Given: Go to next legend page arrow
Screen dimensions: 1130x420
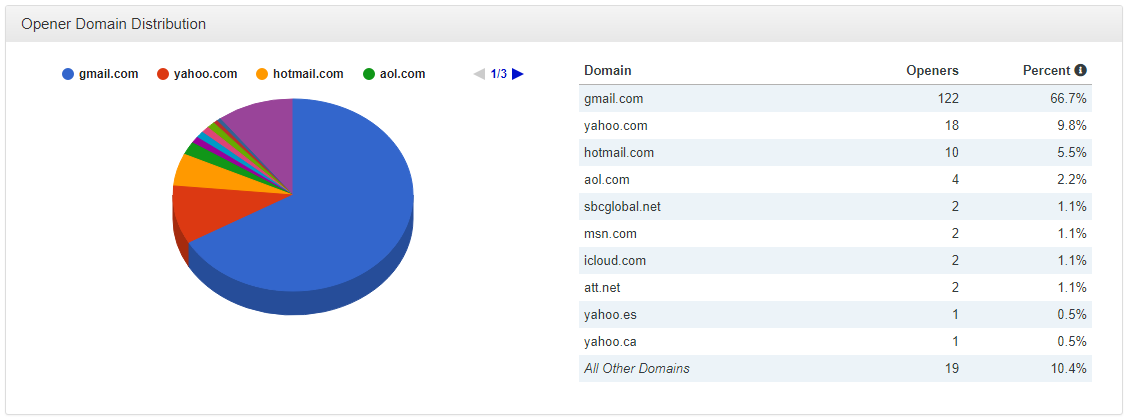Looking at the screenshot, I should [518, 74].
